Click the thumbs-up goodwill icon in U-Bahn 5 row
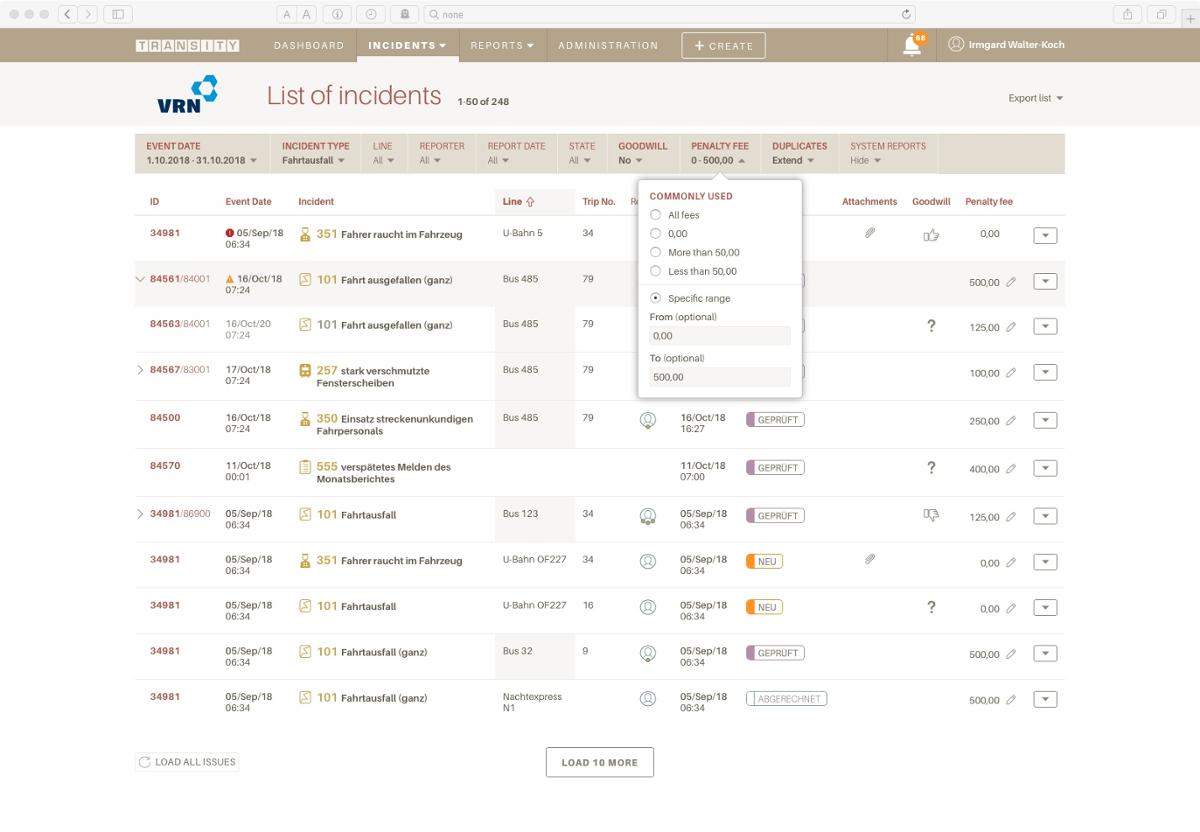Image resolution: width=1200 pixels, height=832 pixels. point(931,234)
